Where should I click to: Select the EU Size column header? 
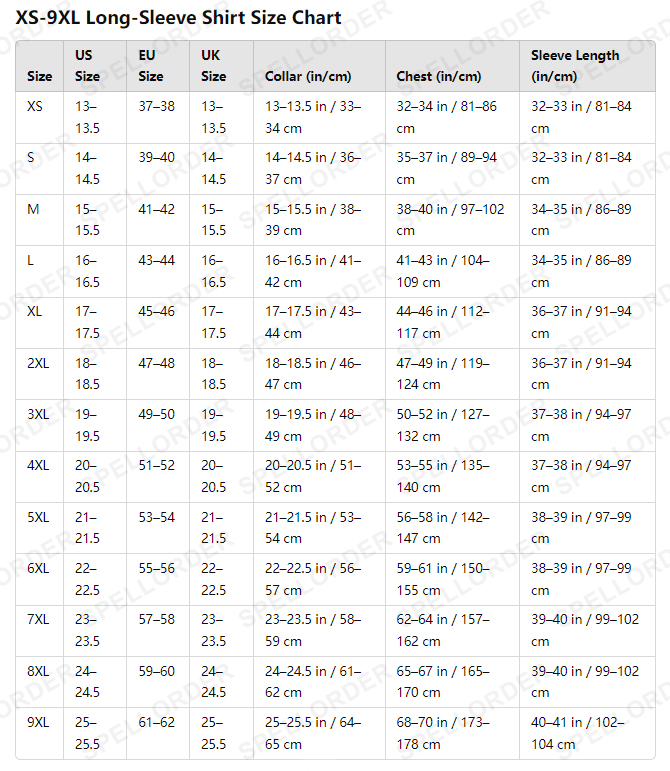click(151, 66)
